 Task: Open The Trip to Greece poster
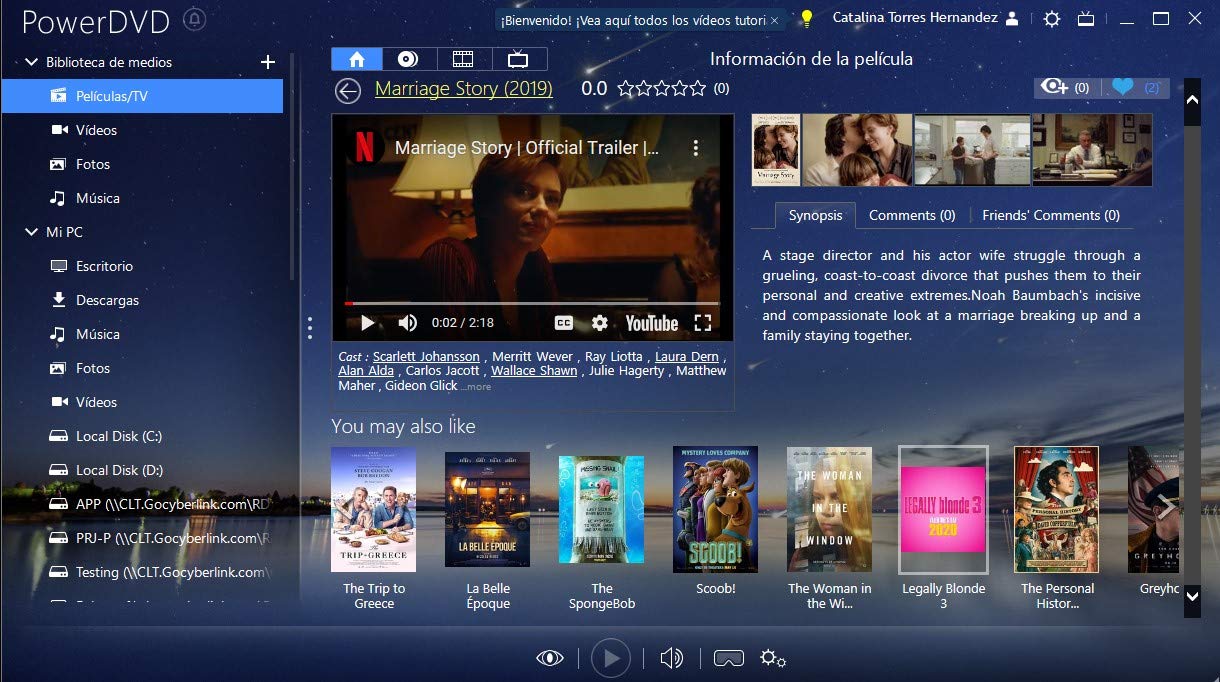(x=373, y=509)
